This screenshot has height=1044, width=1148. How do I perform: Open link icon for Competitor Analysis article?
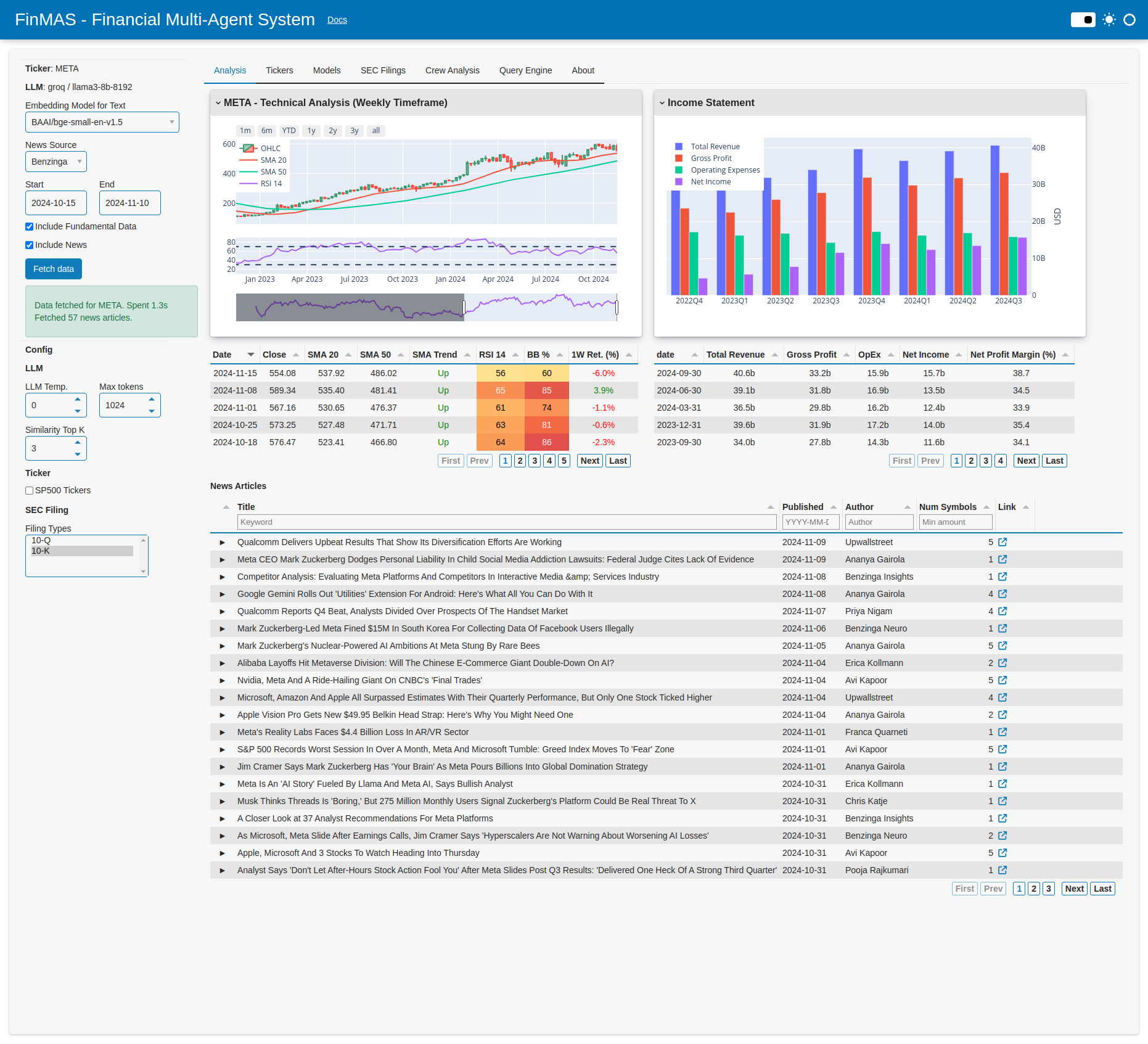pos(1002,577)
